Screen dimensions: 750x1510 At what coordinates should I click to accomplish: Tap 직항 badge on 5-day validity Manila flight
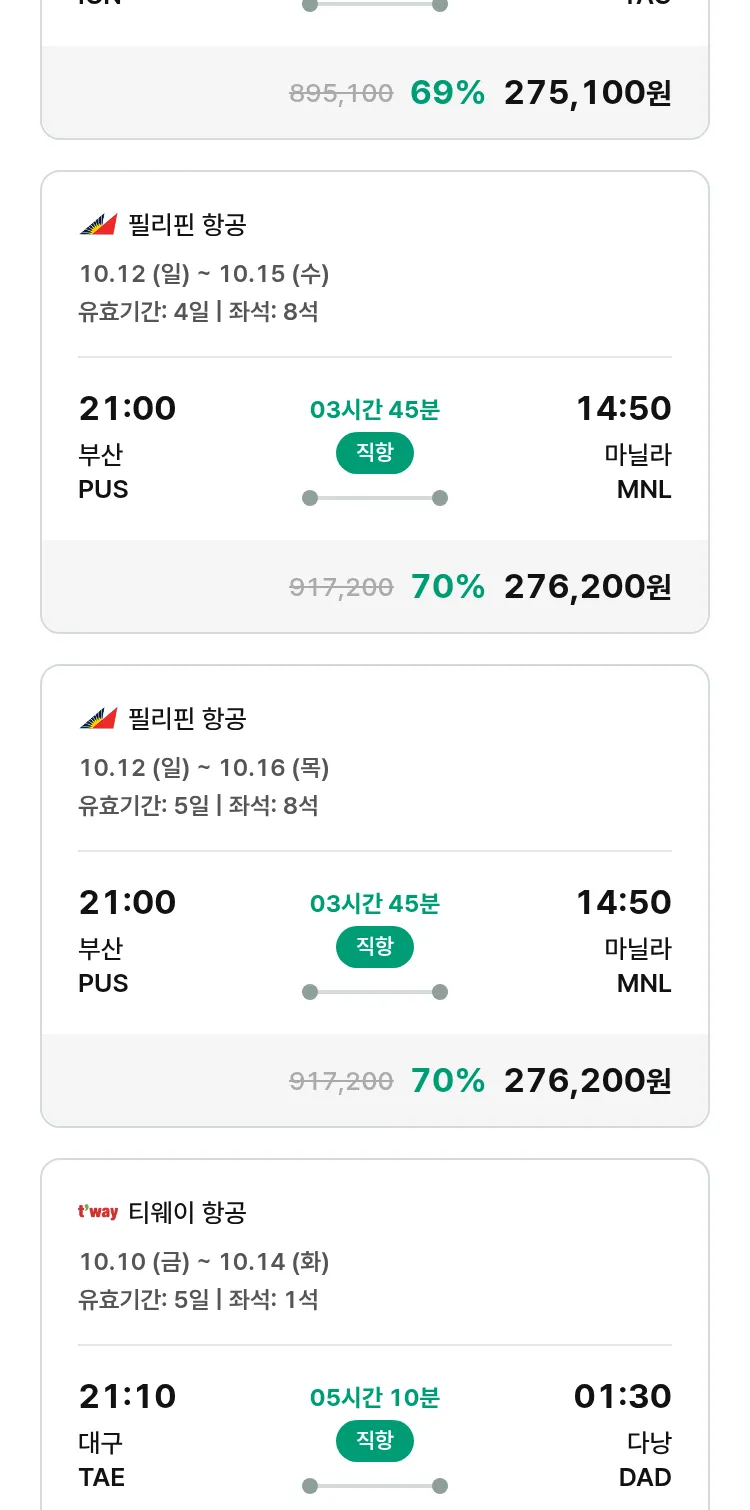pos(375,947)
